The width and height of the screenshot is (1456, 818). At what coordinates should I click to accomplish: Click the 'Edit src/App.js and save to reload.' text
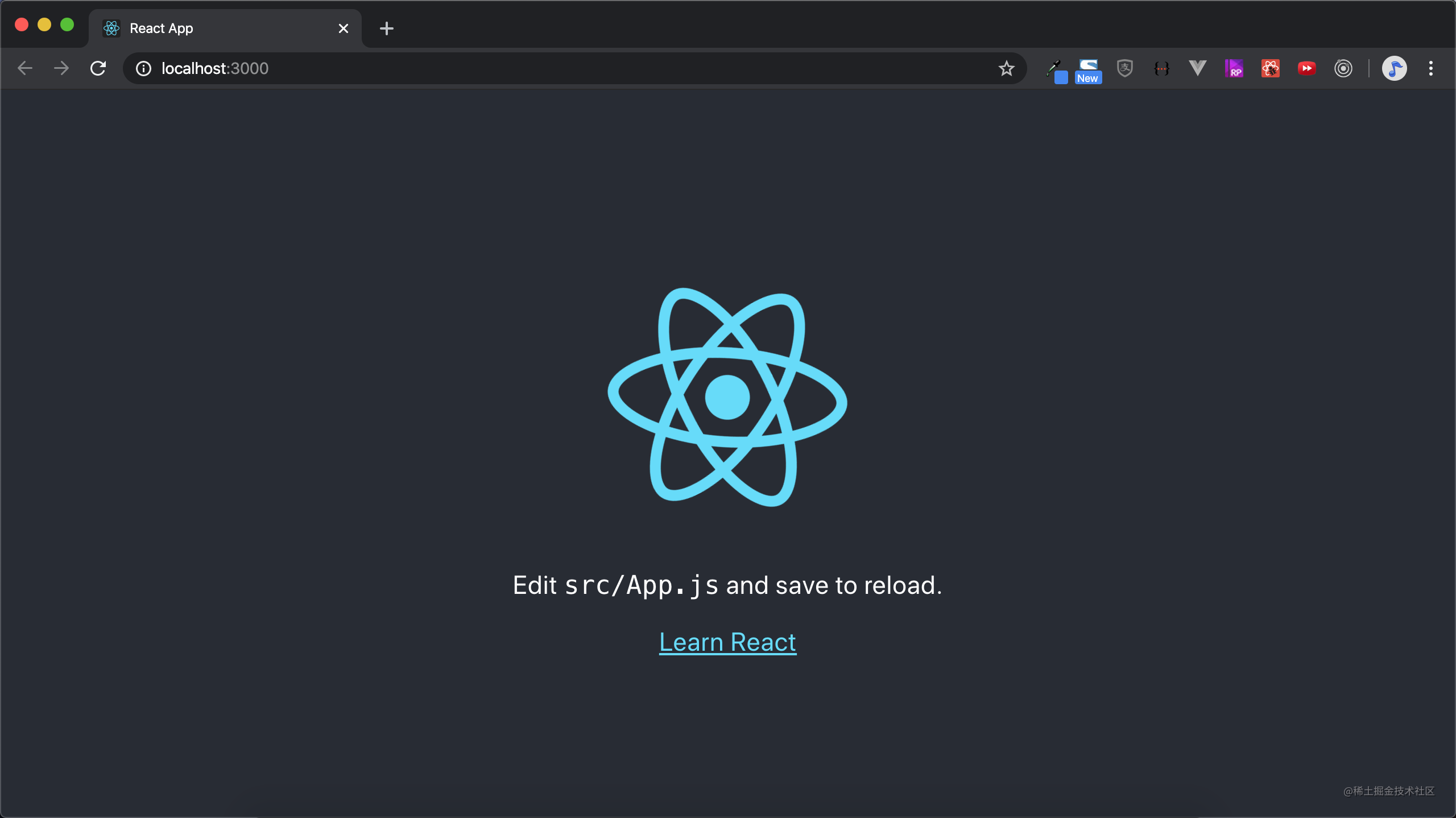727,585
